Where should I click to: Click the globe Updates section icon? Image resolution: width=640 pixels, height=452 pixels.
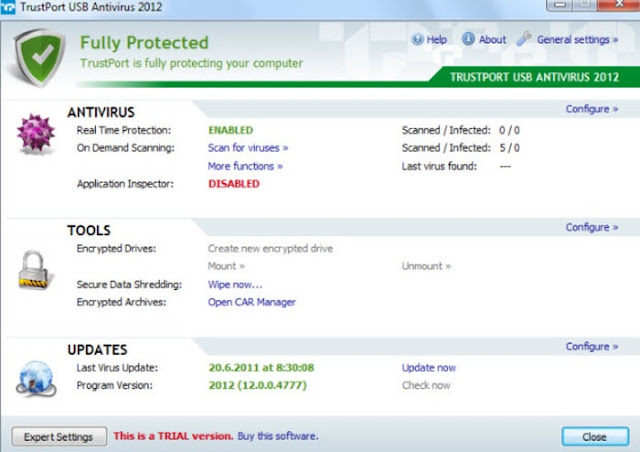coord(36,379)
